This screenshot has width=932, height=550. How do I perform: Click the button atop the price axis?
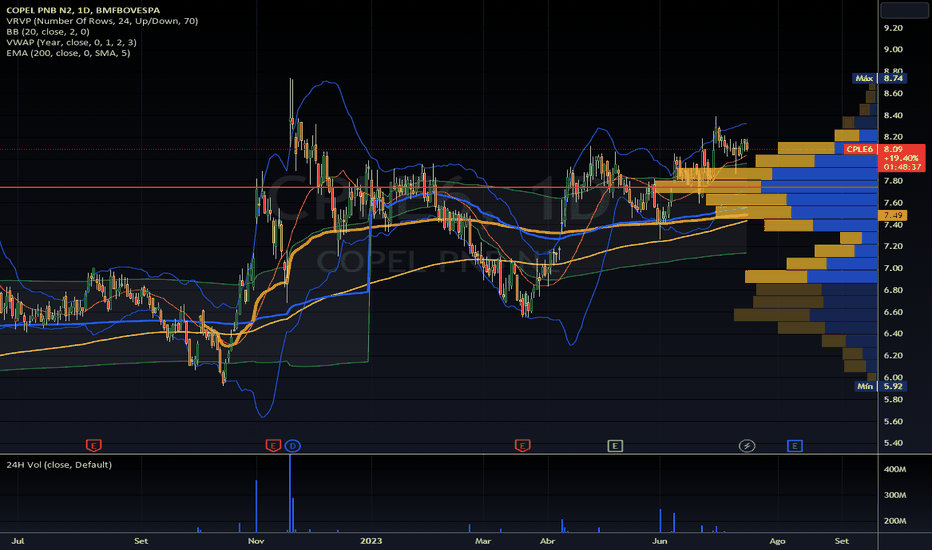[903, 10]
